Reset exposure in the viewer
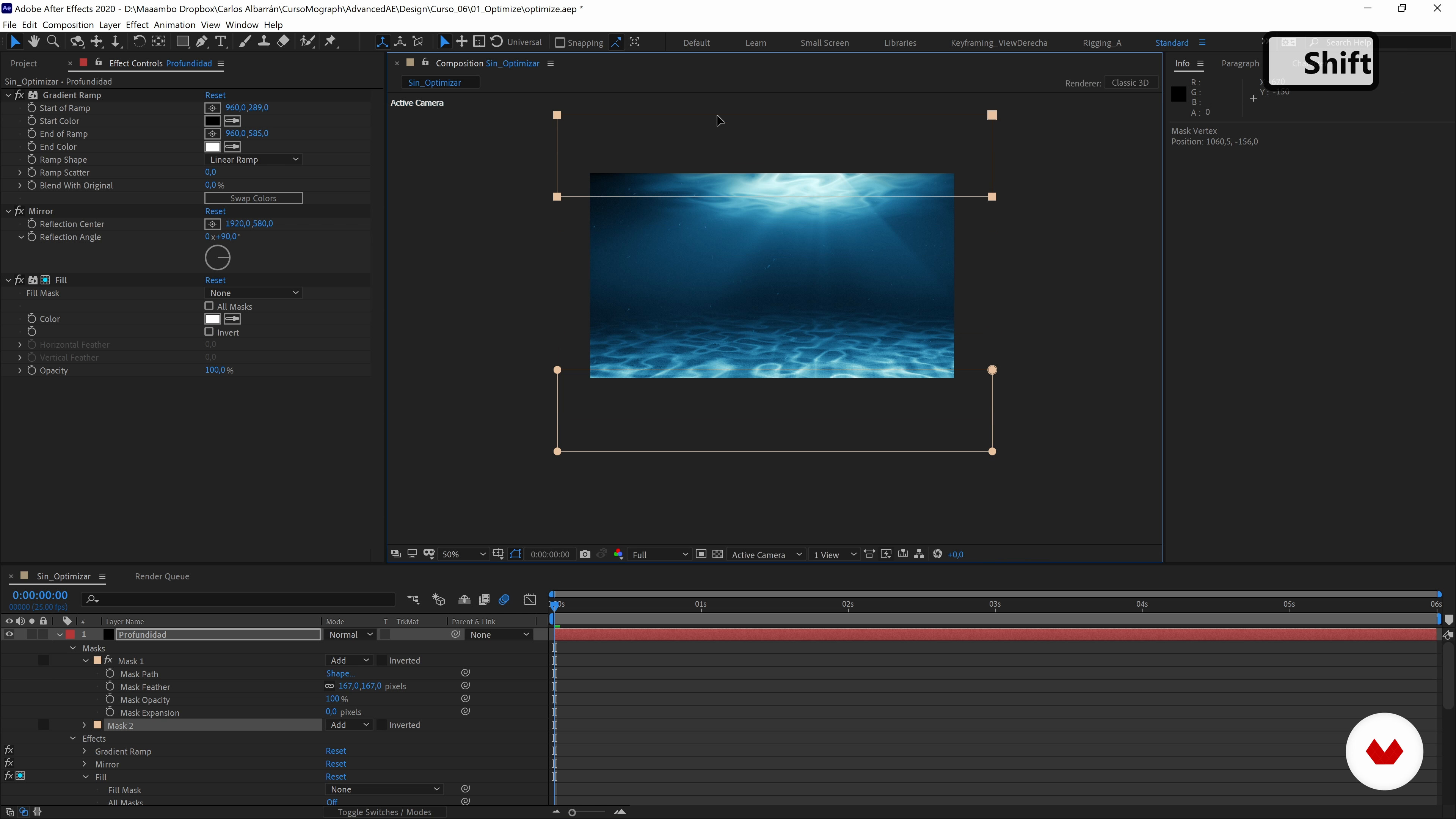 (x=938, y=554)
